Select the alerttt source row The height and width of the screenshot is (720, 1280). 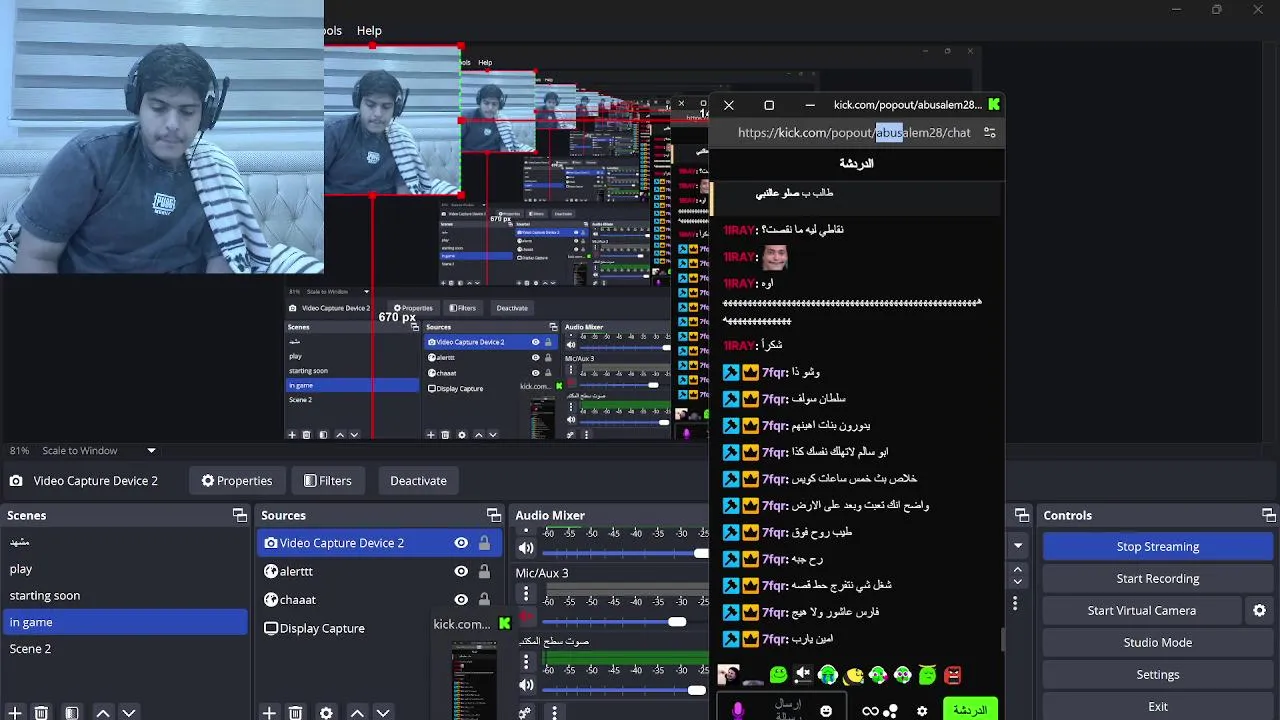click(378, 572)
